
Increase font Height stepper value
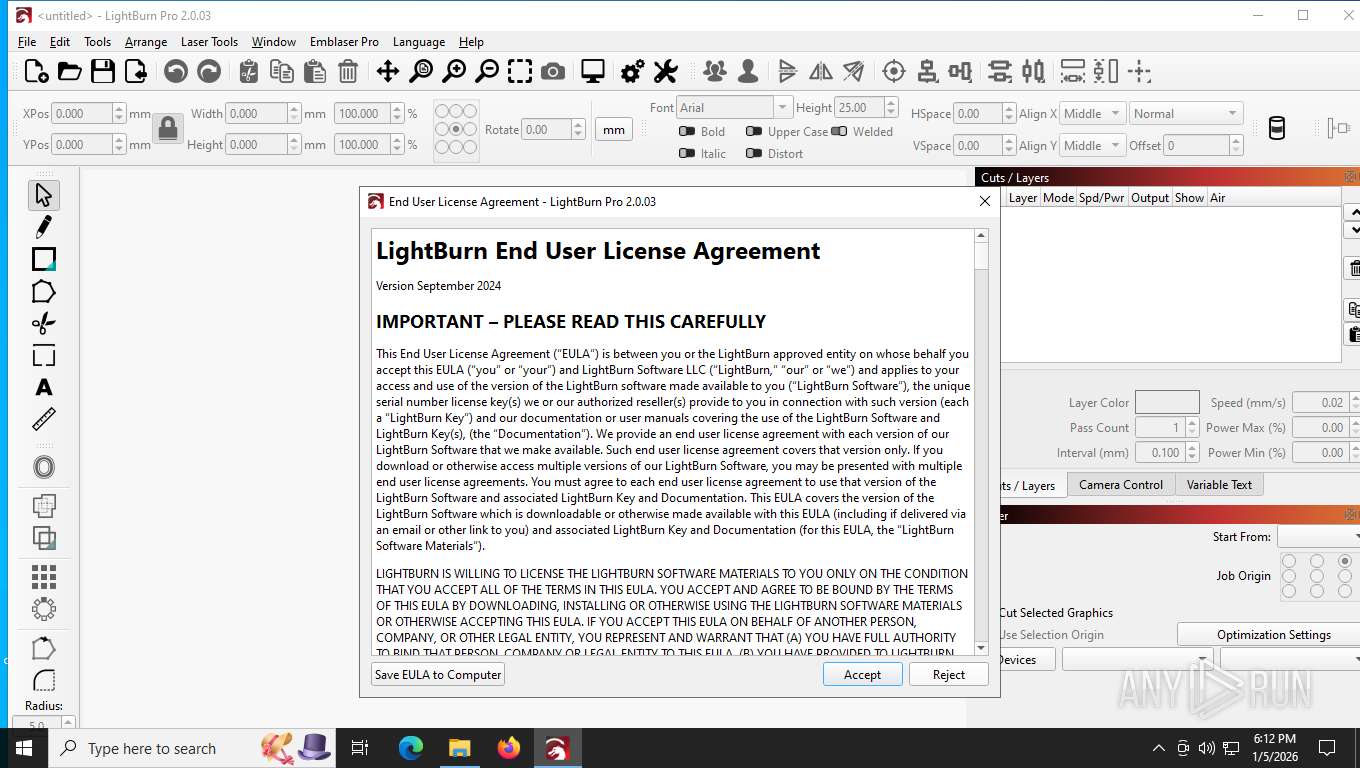point(890,102)
